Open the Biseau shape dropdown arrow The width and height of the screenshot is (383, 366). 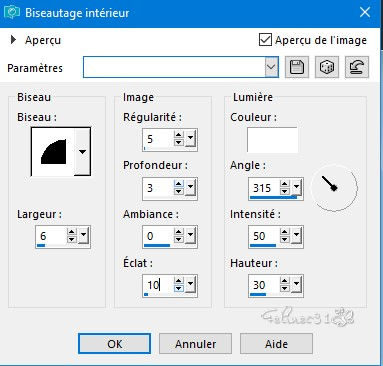(x=82, y=152)
